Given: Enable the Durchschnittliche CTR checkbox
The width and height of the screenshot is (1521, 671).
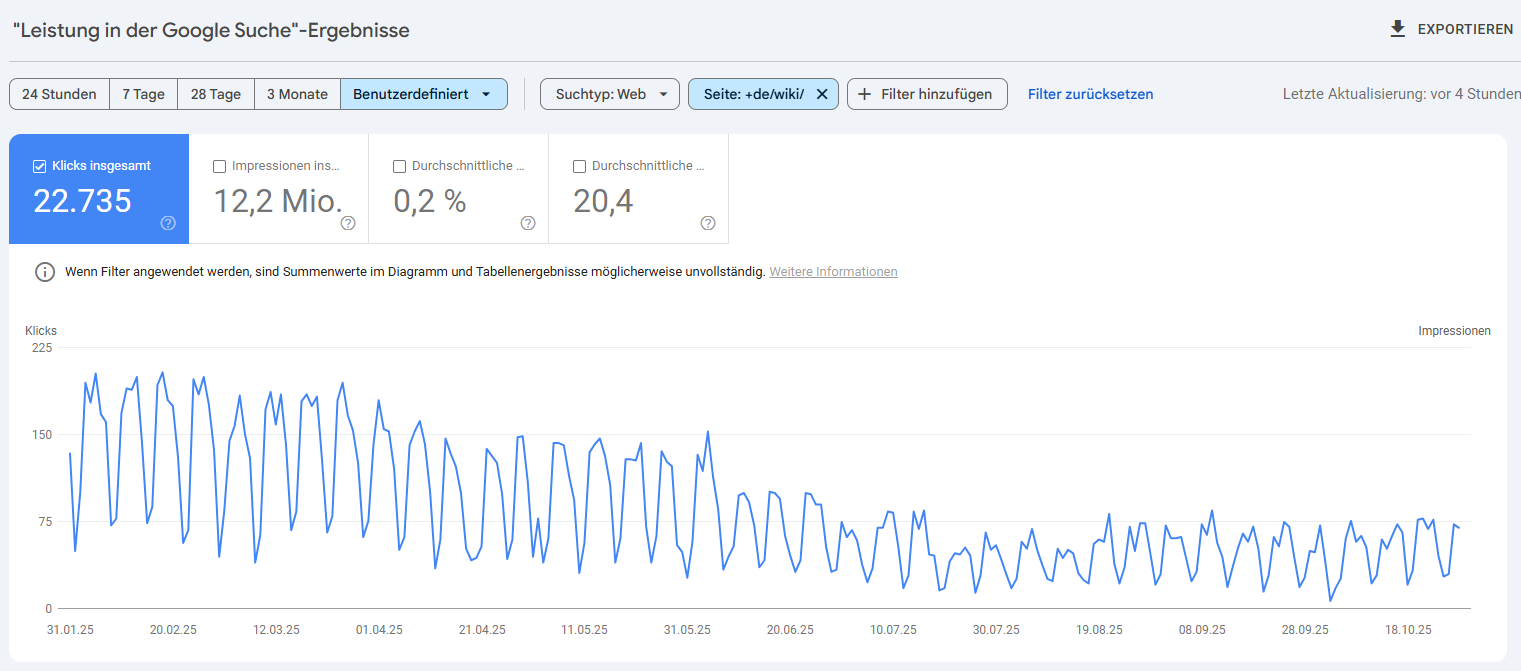Looking at the screenshot, I should click(x=400, y=166).
